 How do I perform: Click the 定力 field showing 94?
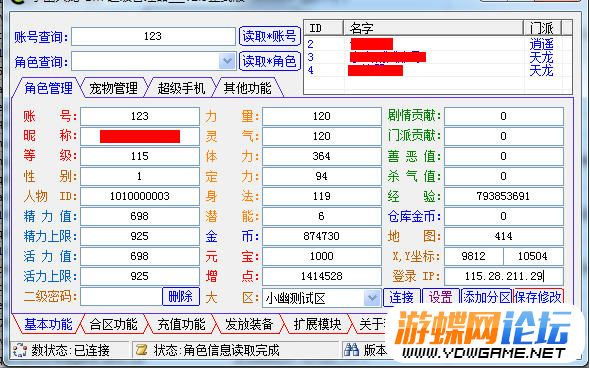(x=322, y=176)
